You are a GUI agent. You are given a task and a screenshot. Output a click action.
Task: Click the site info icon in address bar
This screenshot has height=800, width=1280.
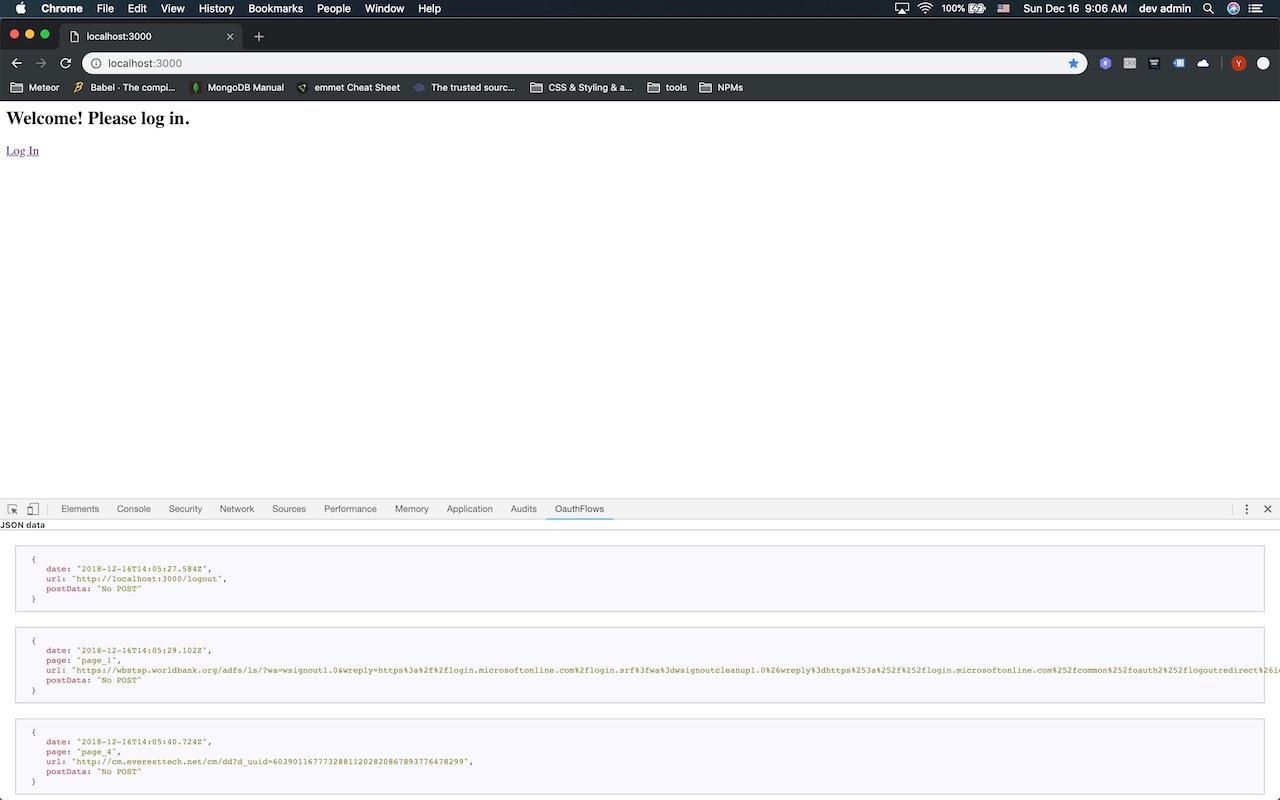[96, 63]
